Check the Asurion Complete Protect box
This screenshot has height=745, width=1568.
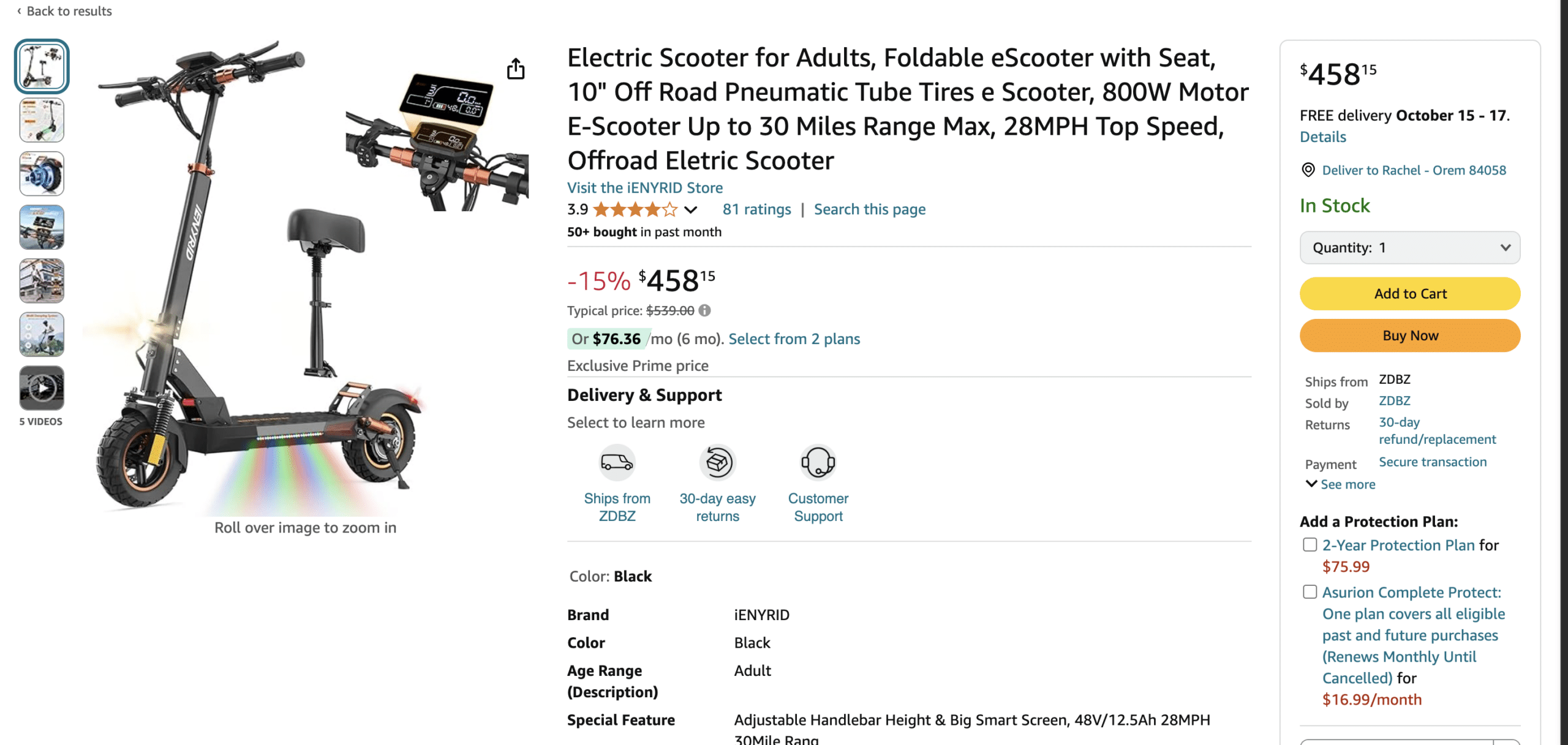pos(1310,591)
